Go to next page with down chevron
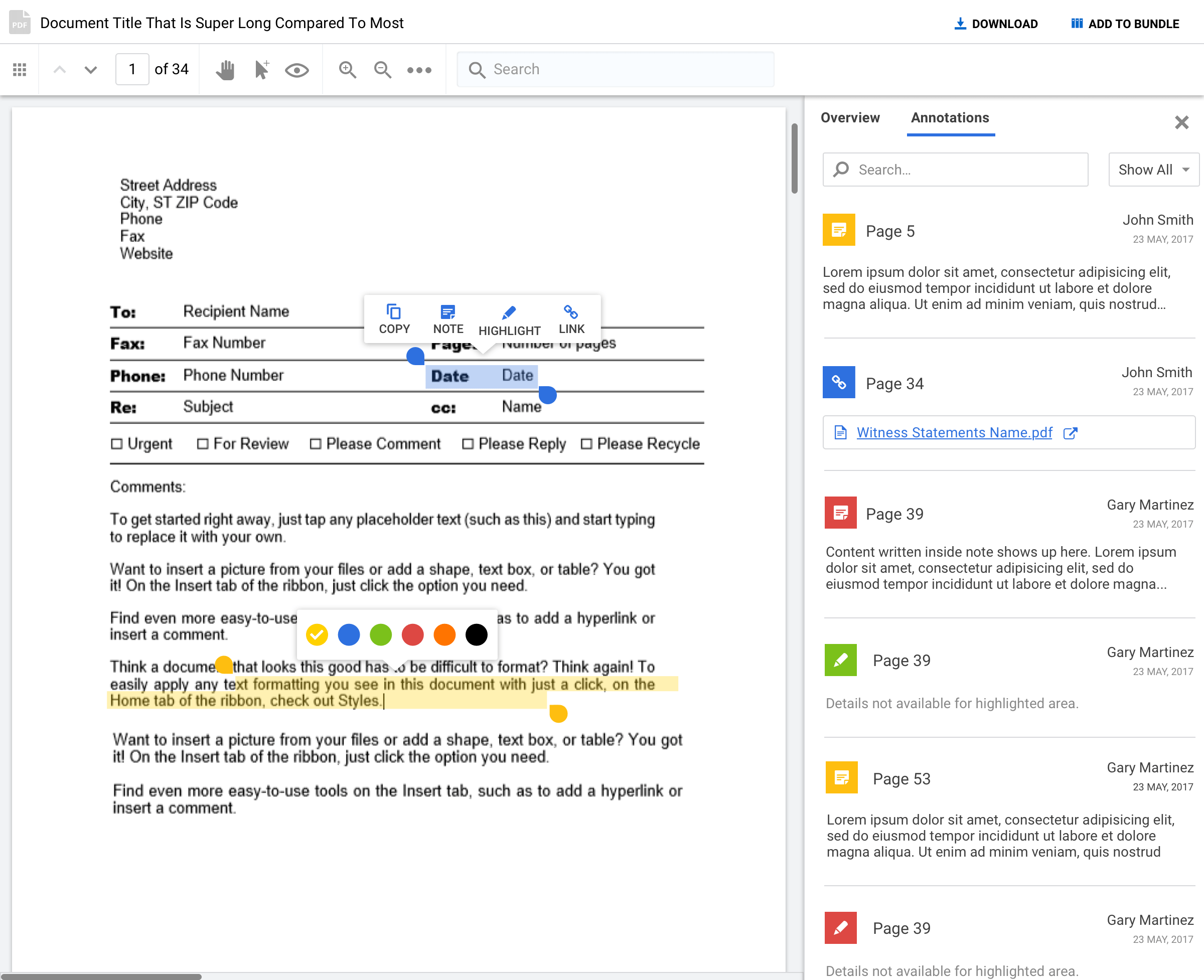Viewport: 1204px width, 980px height. coord(90,70)
